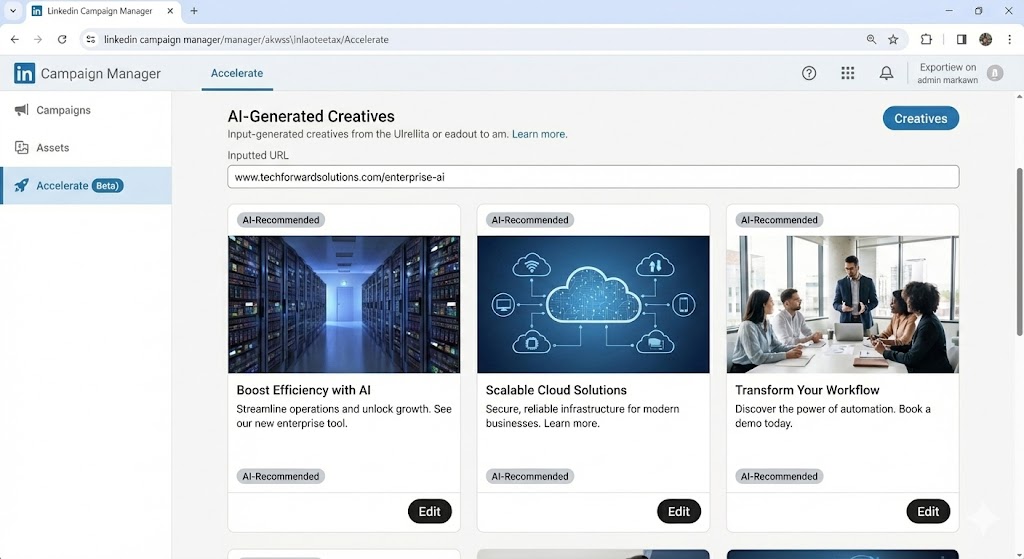This screenshot has height=559, width=1024.
Task: Select the office meeting thumbnail image
Action: pyautogui.click(x=842, y=304)
